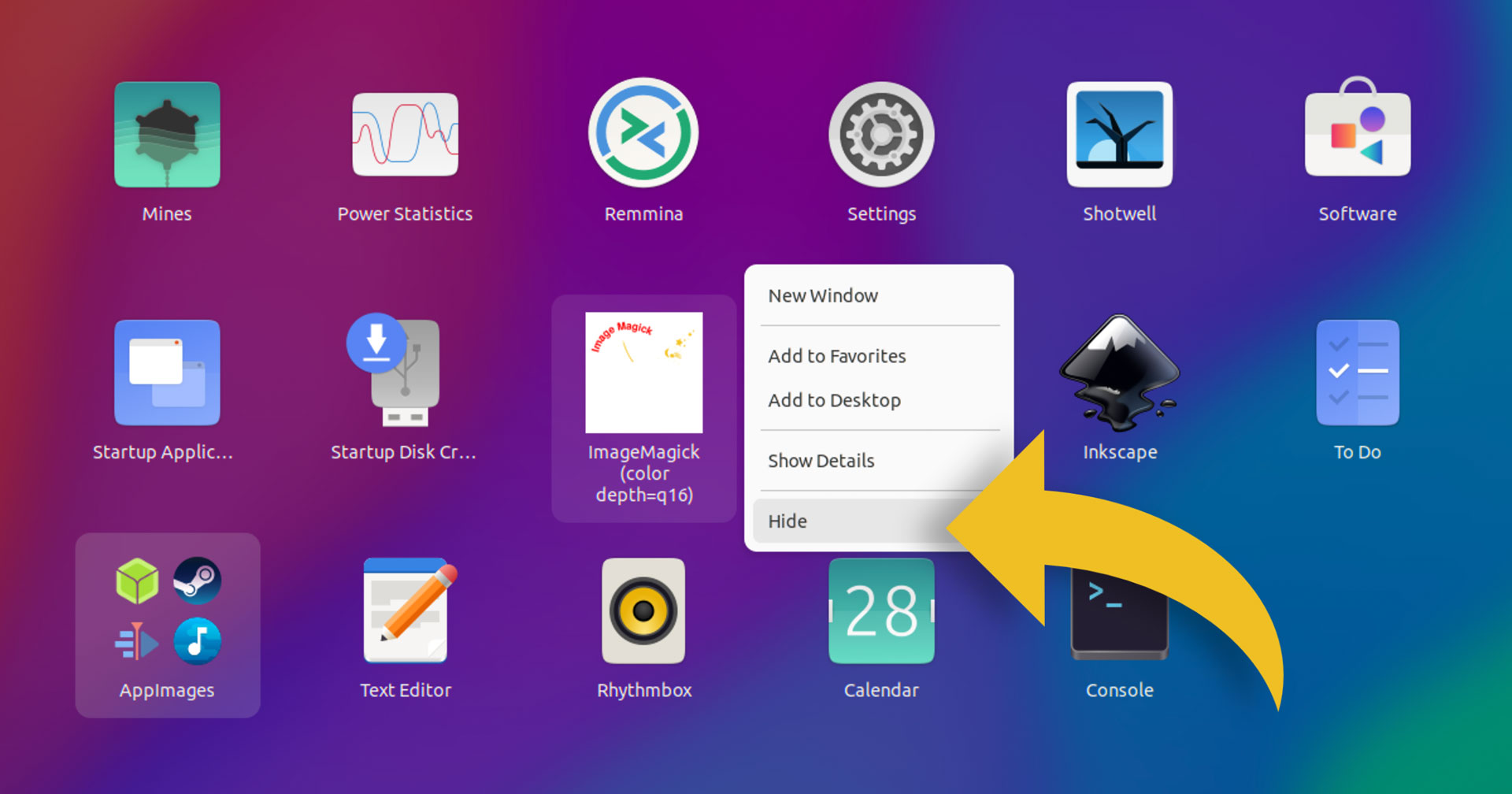Click the Steam icon in AppImages folder

(197, 581)
